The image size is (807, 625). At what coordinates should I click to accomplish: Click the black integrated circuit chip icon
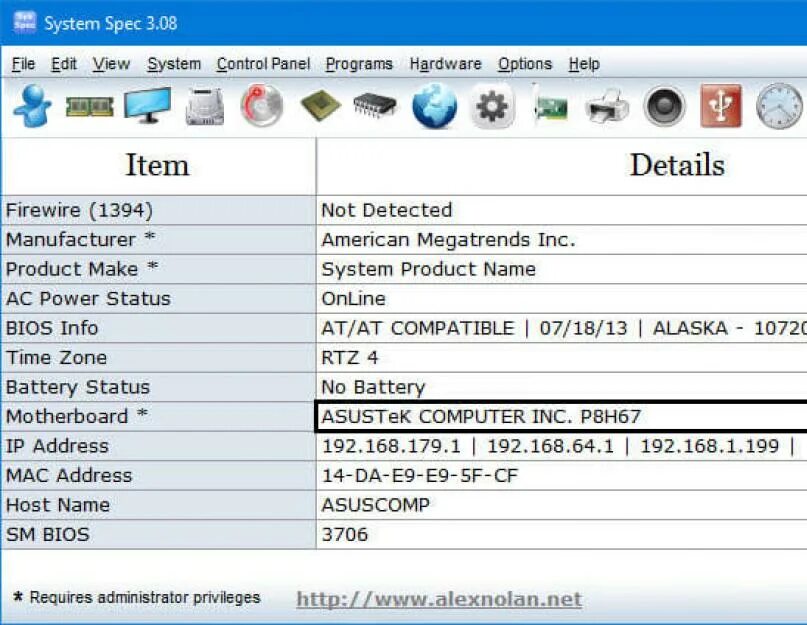click(375, 105)
